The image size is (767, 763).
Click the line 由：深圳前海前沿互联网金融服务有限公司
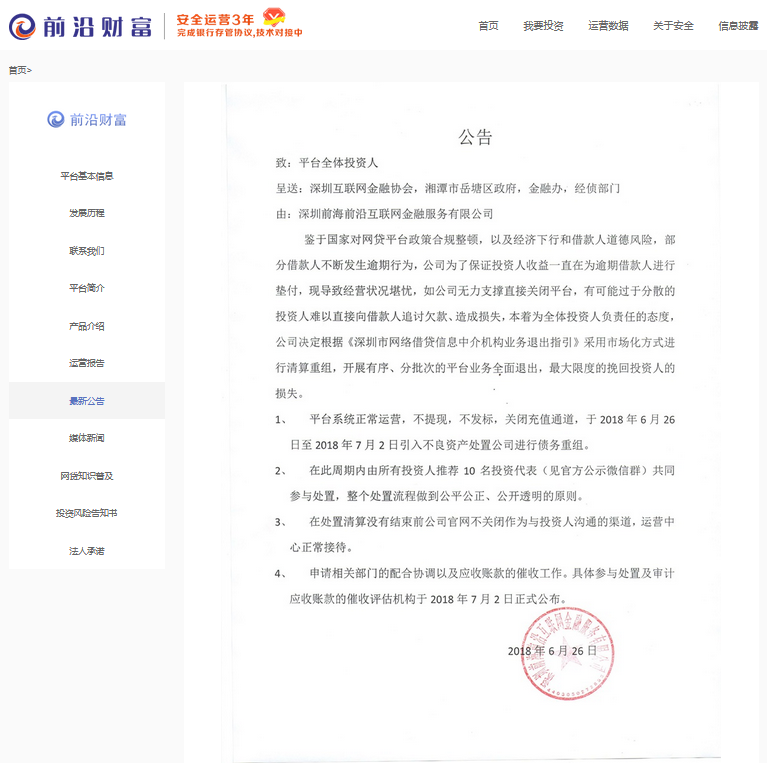(384, 214)
